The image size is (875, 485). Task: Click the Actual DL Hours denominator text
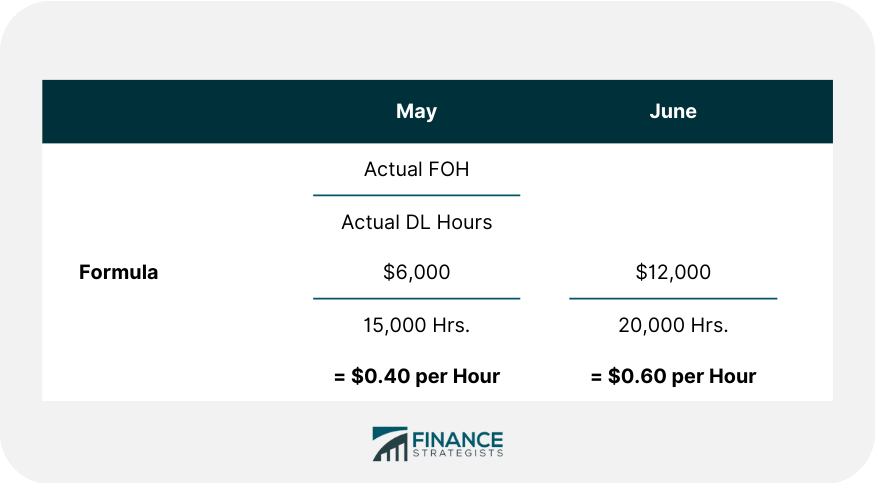tap(416, 222)
